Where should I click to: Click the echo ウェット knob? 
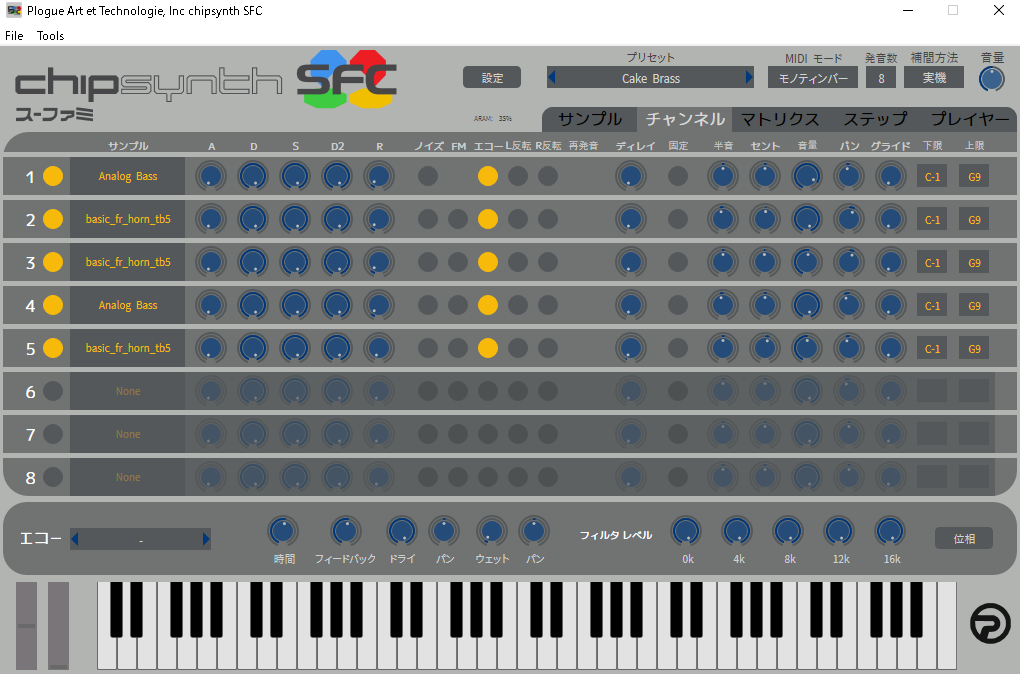(492, 532)
